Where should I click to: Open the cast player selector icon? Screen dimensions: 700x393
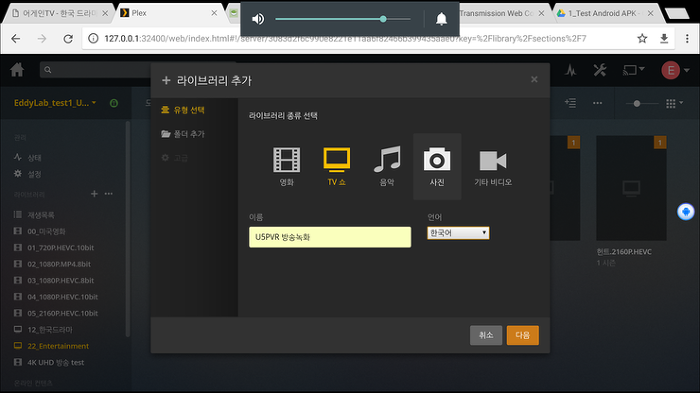[633, 70]
